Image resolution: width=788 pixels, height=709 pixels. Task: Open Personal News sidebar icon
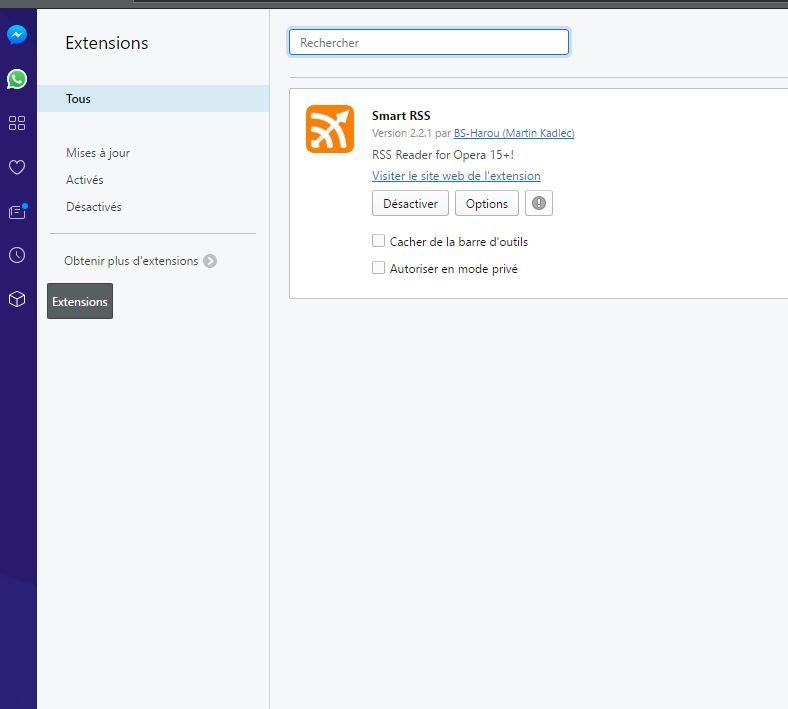coord(18,212)
